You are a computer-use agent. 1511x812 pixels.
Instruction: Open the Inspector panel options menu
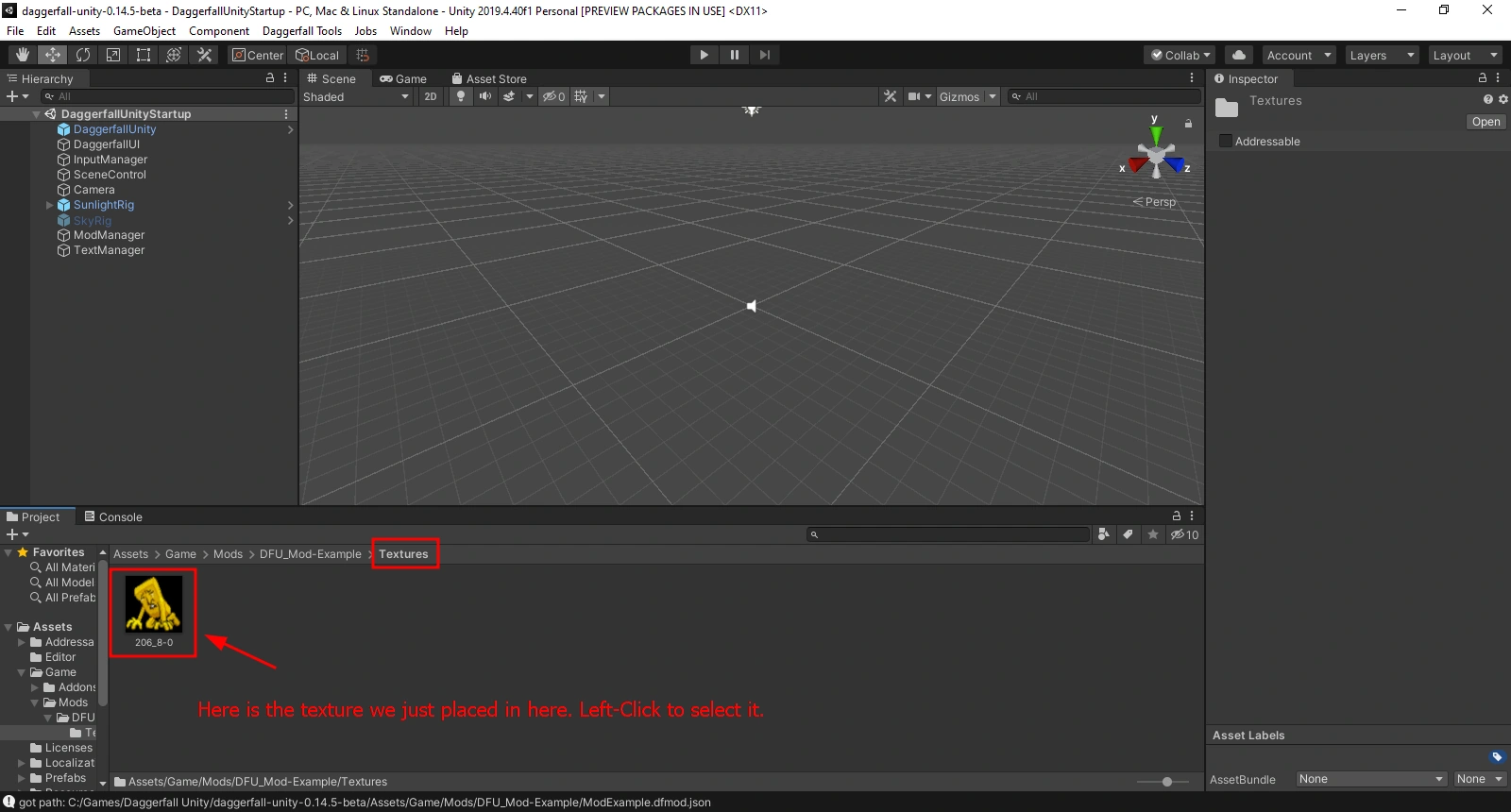coord(1498,78)
